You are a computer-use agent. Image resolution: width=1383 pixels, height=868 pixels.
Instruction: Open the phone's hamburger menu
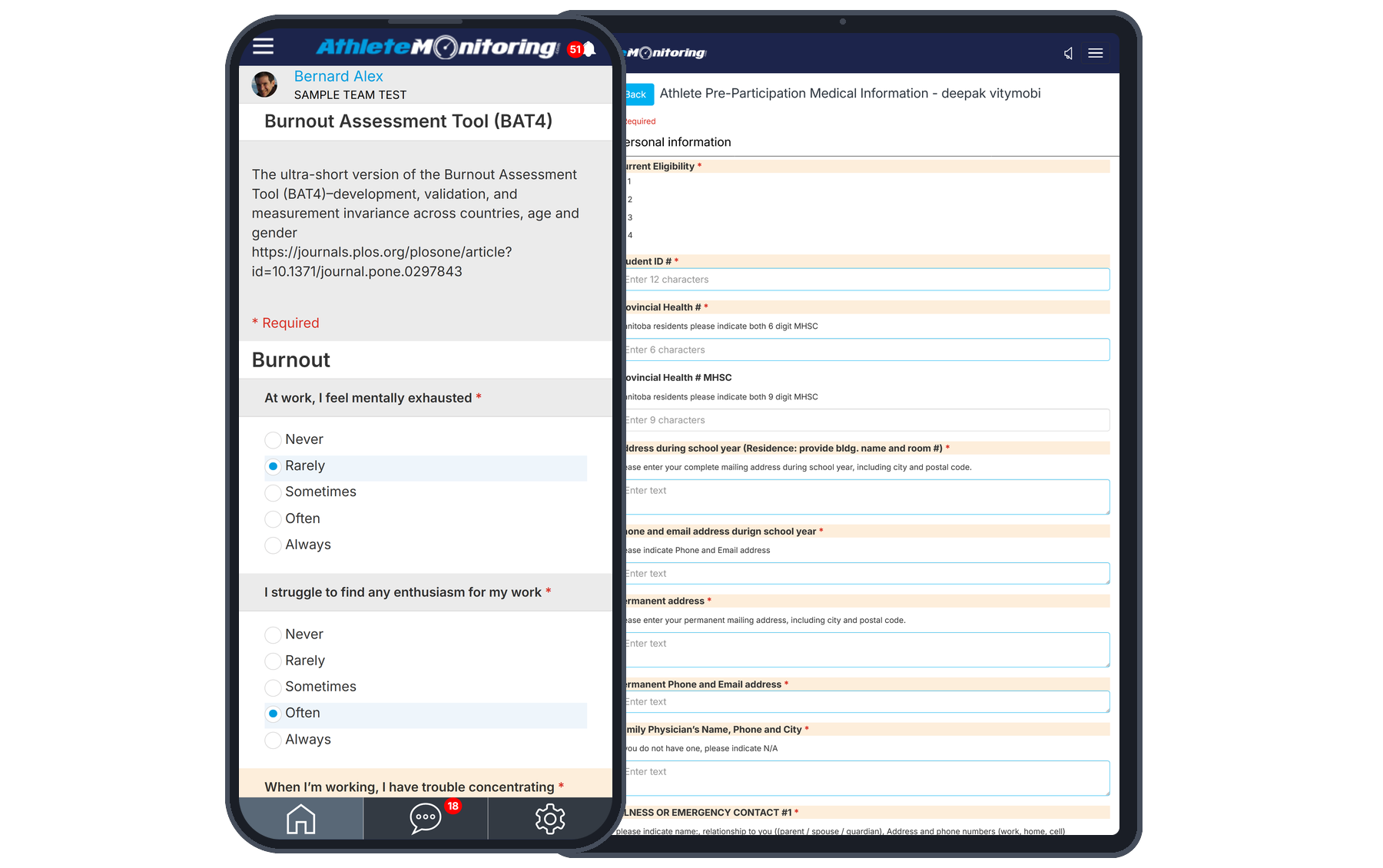(264, 46)
